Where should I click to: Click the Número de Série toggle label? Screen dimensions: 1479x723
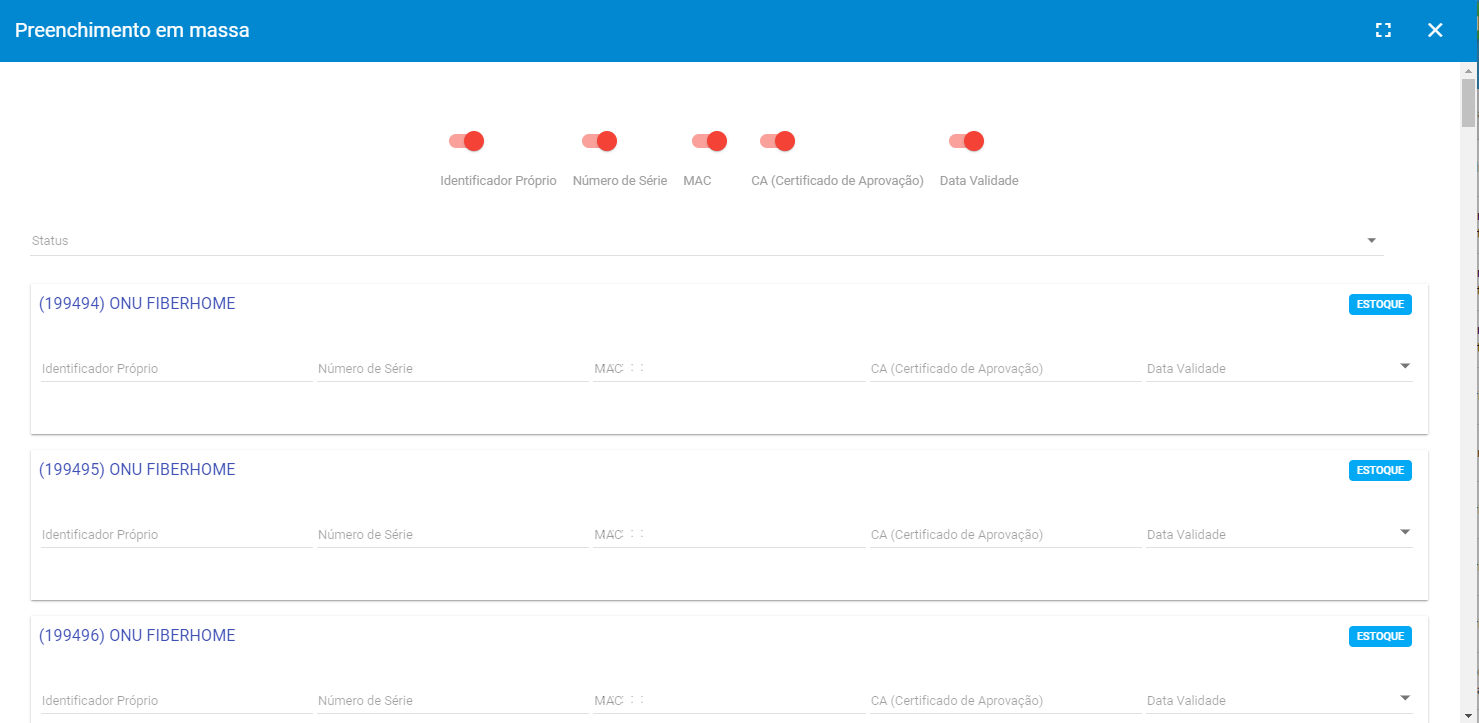620,181
